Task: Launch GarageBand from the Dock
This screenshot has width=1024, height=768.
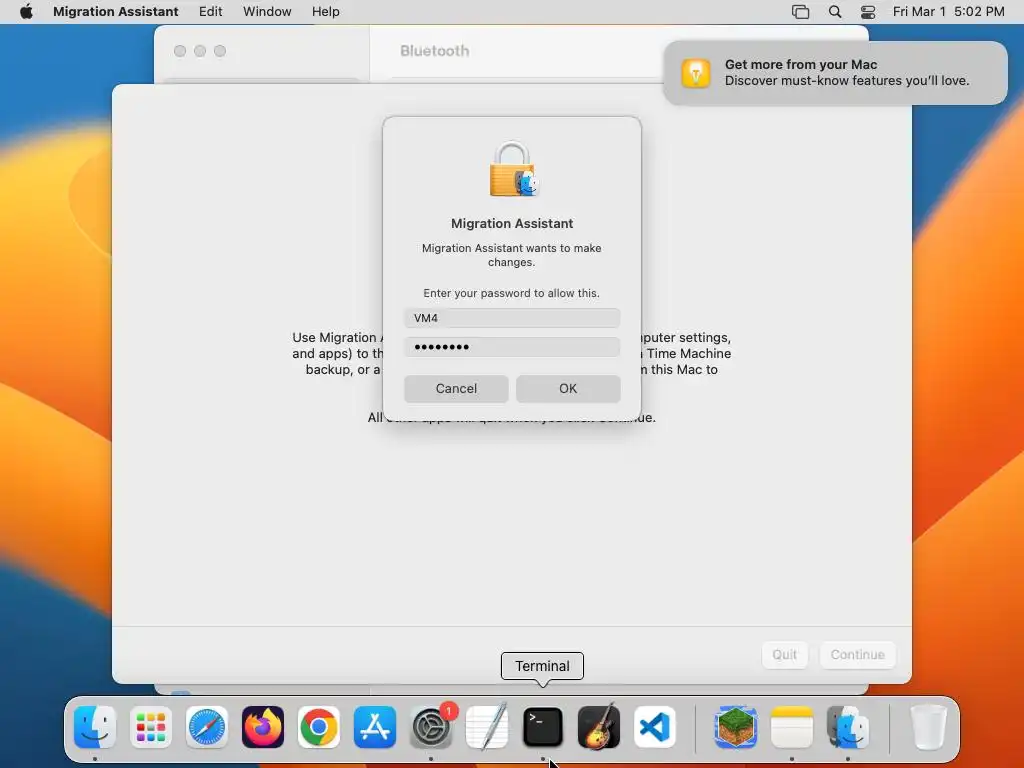Action: [x=599, y=727]
